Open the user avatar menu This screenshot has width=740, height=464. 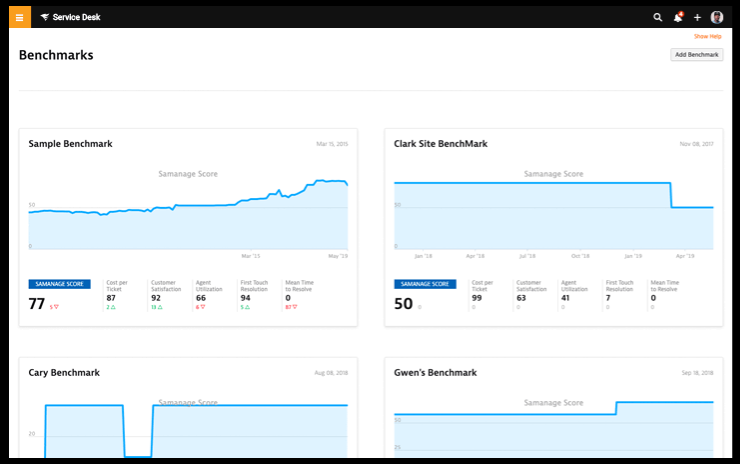(717, 17)
